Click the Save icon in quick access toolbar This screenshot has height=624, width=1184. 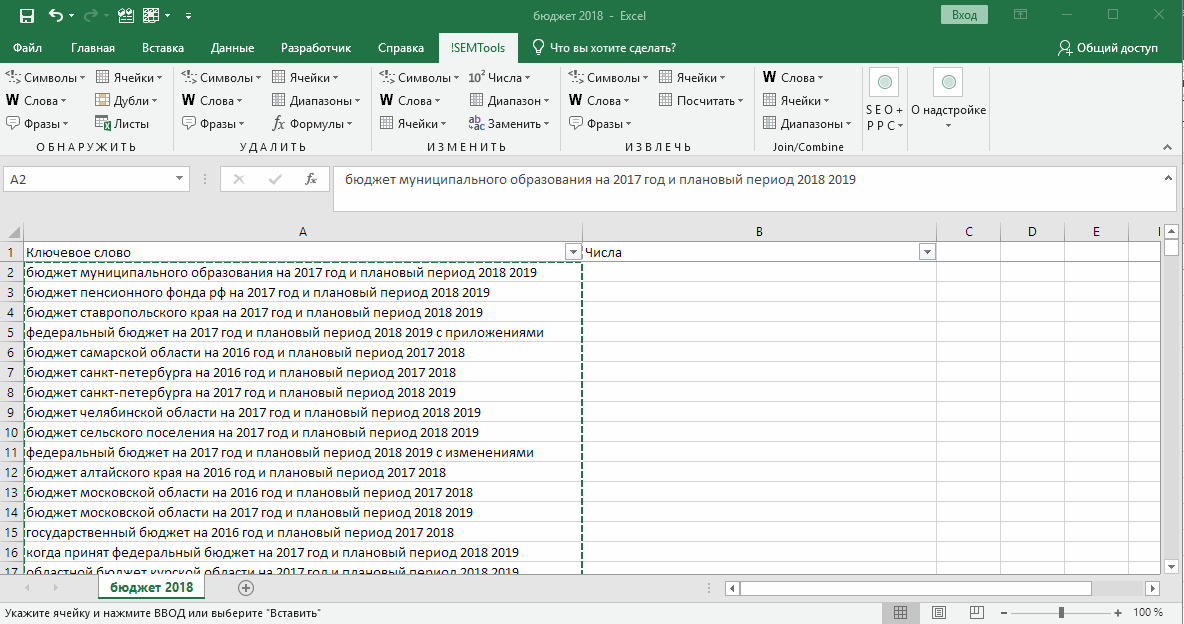click(26, 15)
